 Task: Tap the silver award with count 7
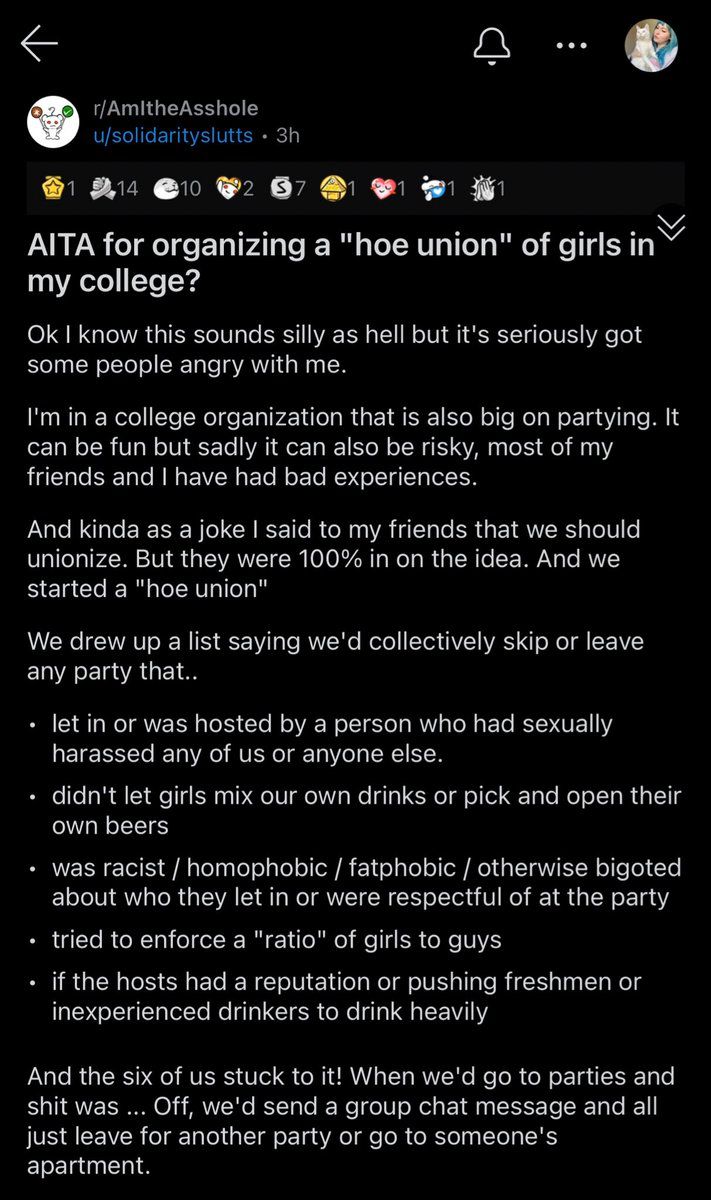[x=281, y=189]
